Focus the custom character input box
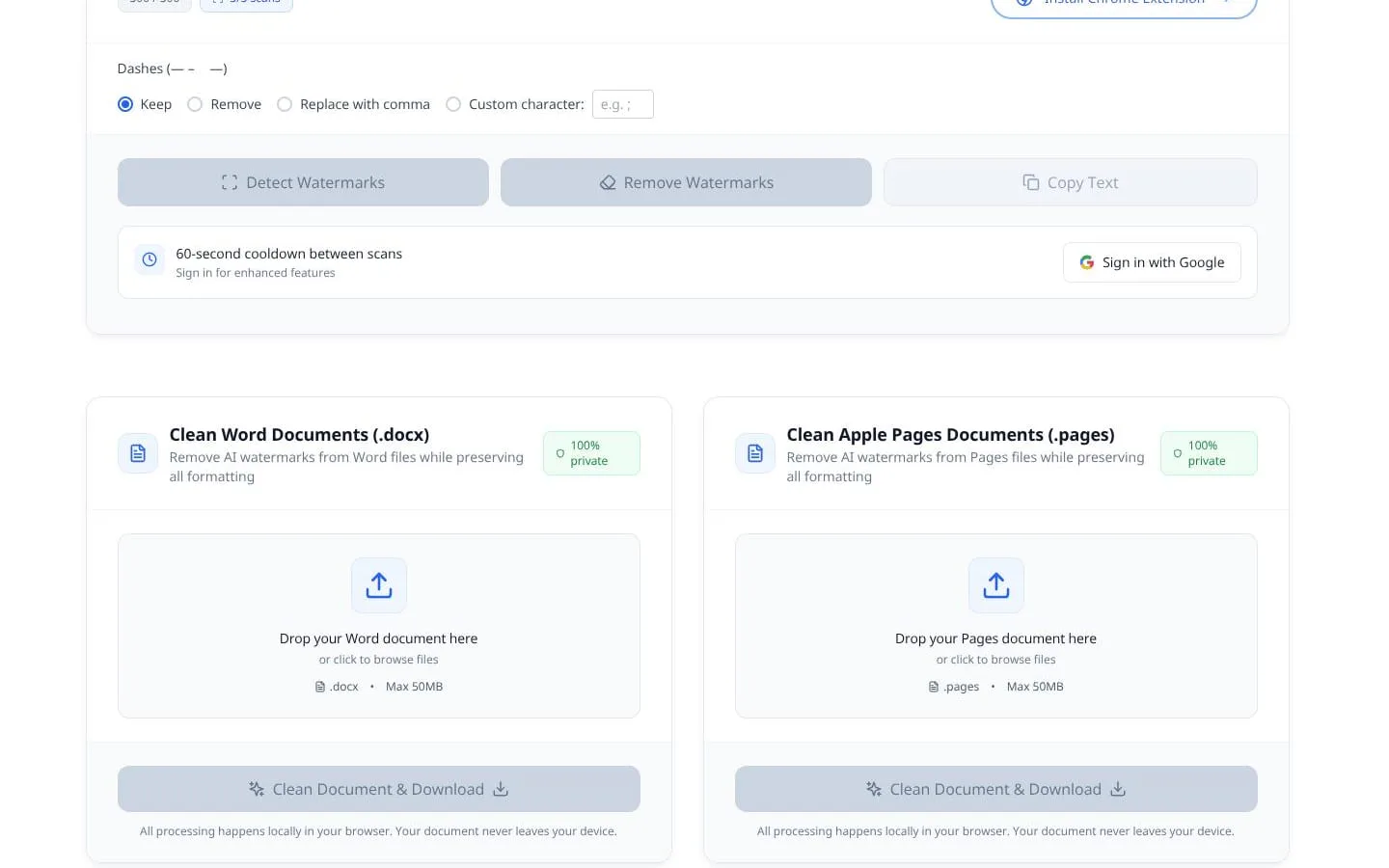Image resolution: width=1389 pixels, height=868 pixels. click(x=623, y=104)
